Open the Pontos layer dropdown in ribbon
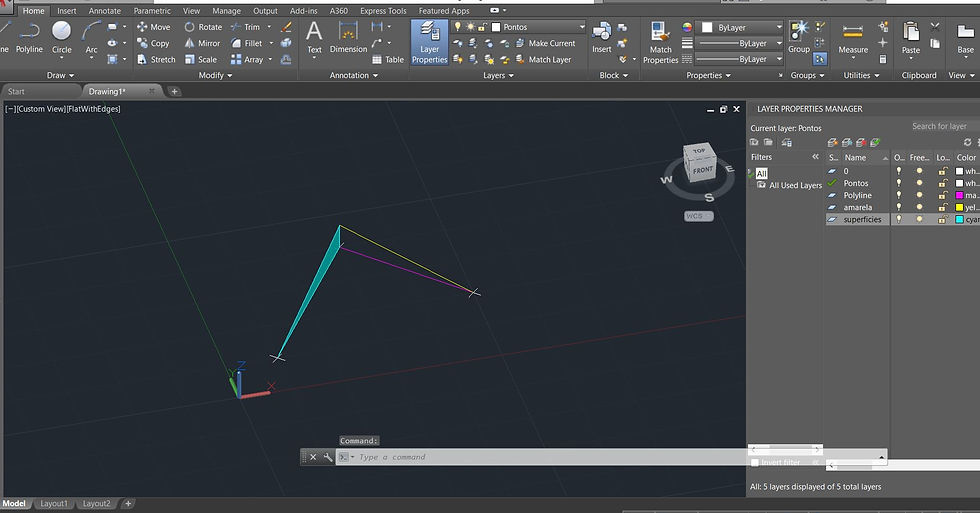 click(582, 27)
